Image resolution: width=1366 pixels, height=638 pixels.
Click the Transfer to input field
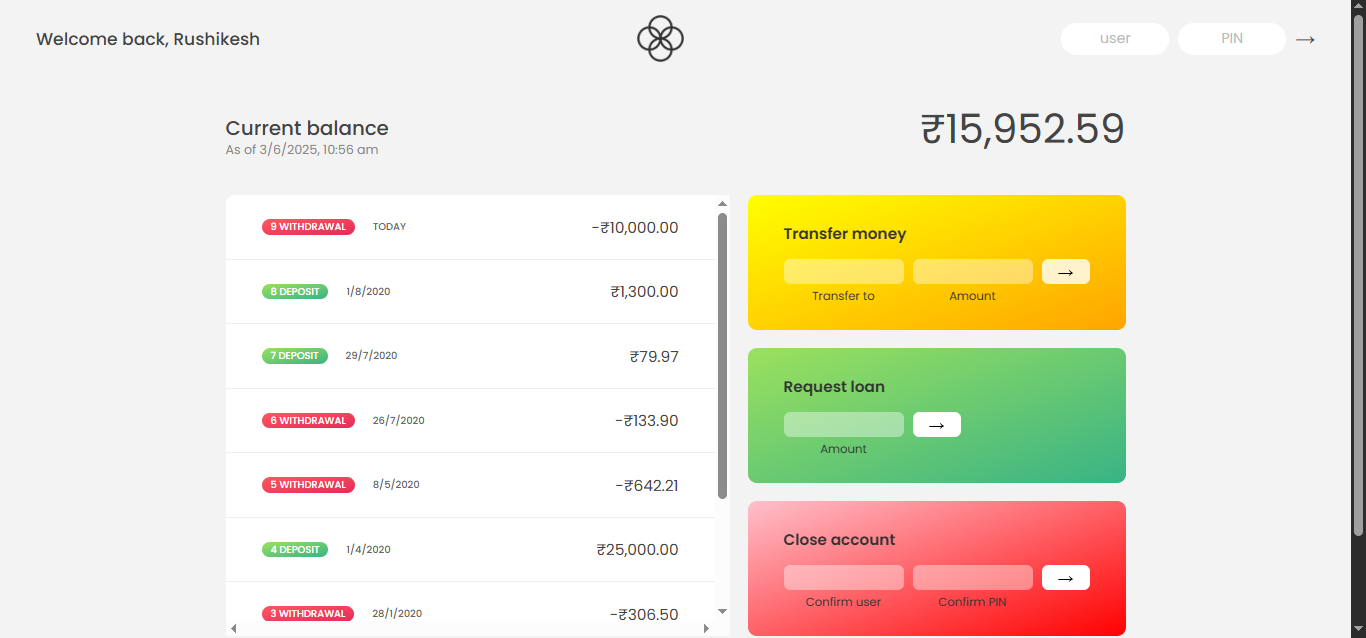coord(843,272)
